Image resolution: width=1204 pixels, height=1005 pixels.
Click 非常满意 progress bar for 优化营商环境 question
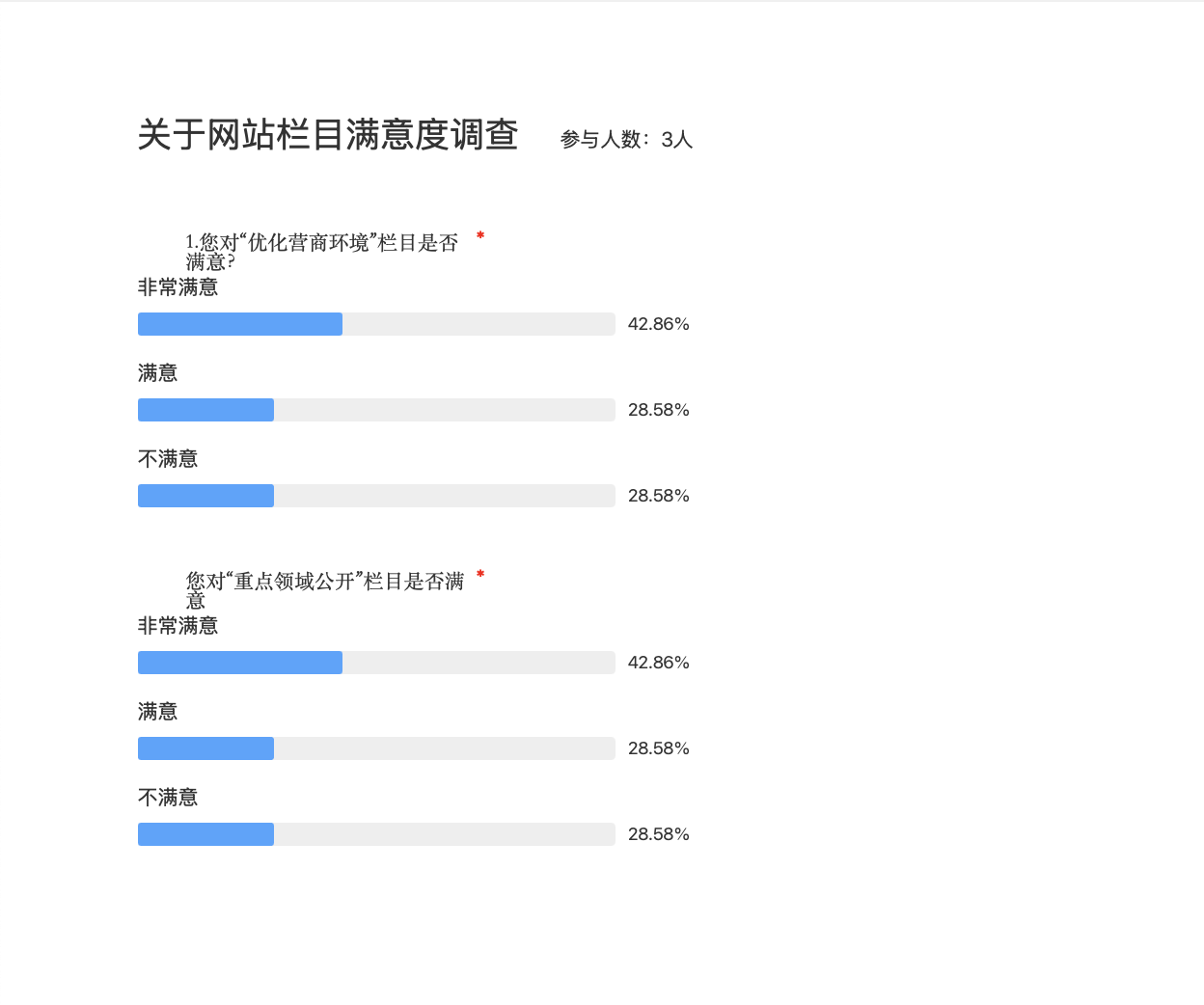click(376, 324)
